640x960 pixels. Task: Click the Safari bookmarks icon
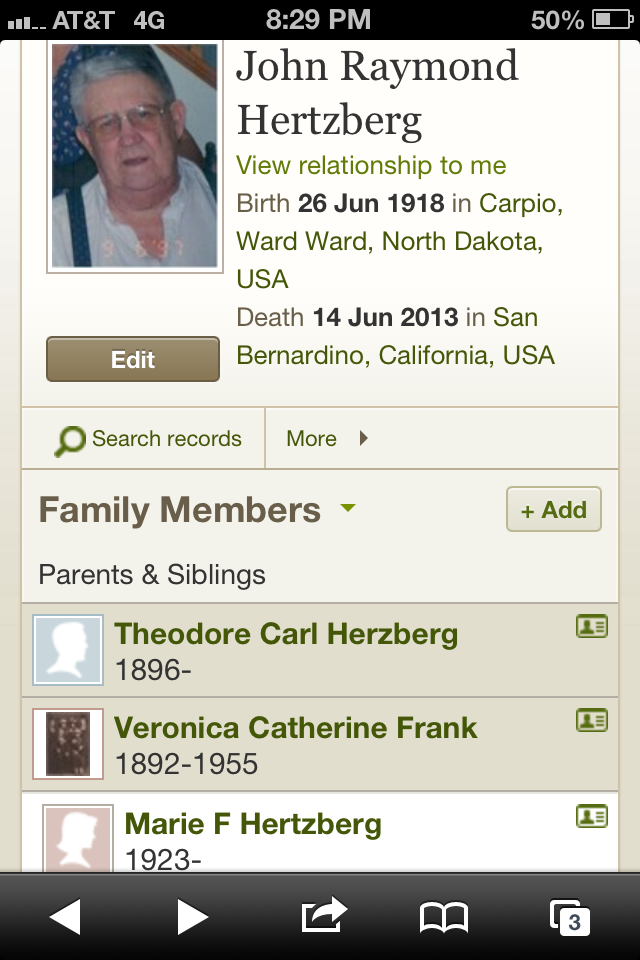pyautogui.click(x=446, y=915)
